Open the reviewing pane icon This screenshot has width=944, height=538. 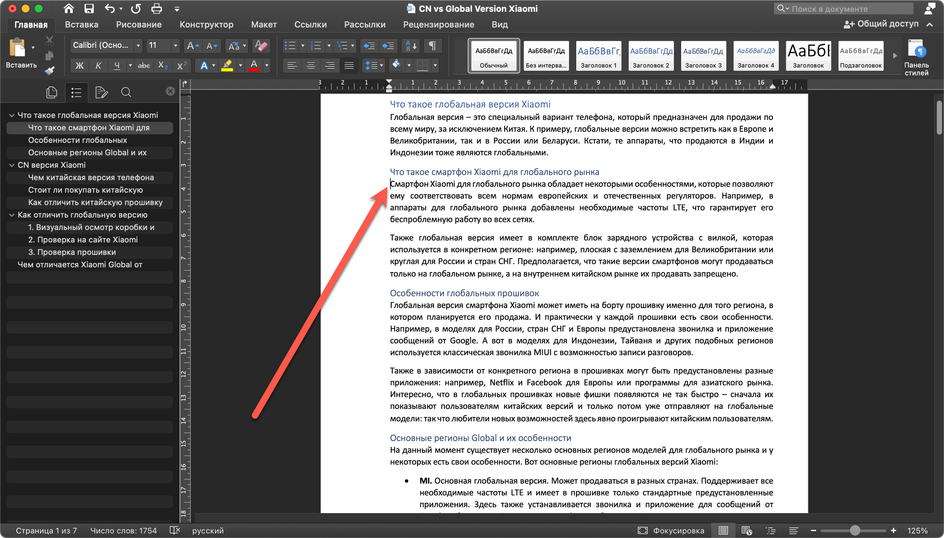[x=101, y=92]
